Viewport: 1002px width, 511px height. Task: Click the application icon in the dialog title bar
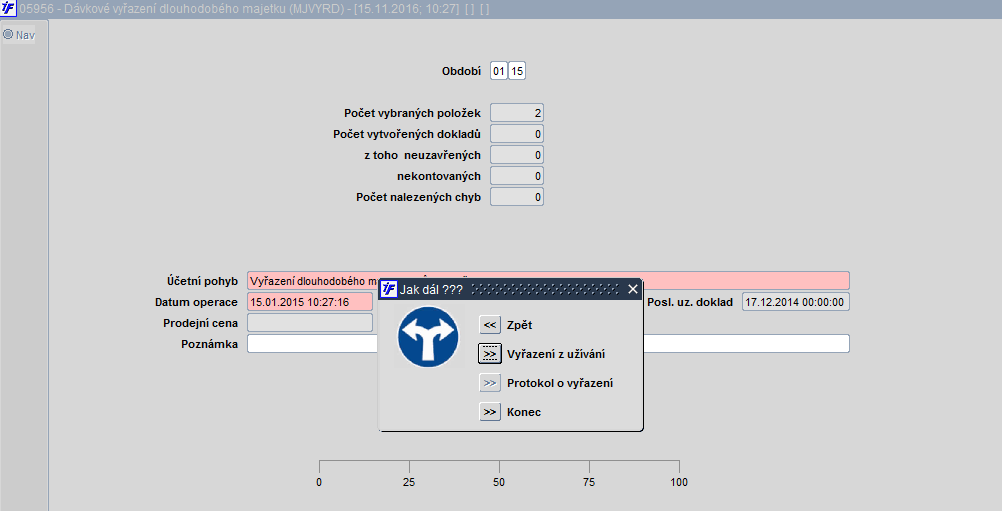point(389,289)
